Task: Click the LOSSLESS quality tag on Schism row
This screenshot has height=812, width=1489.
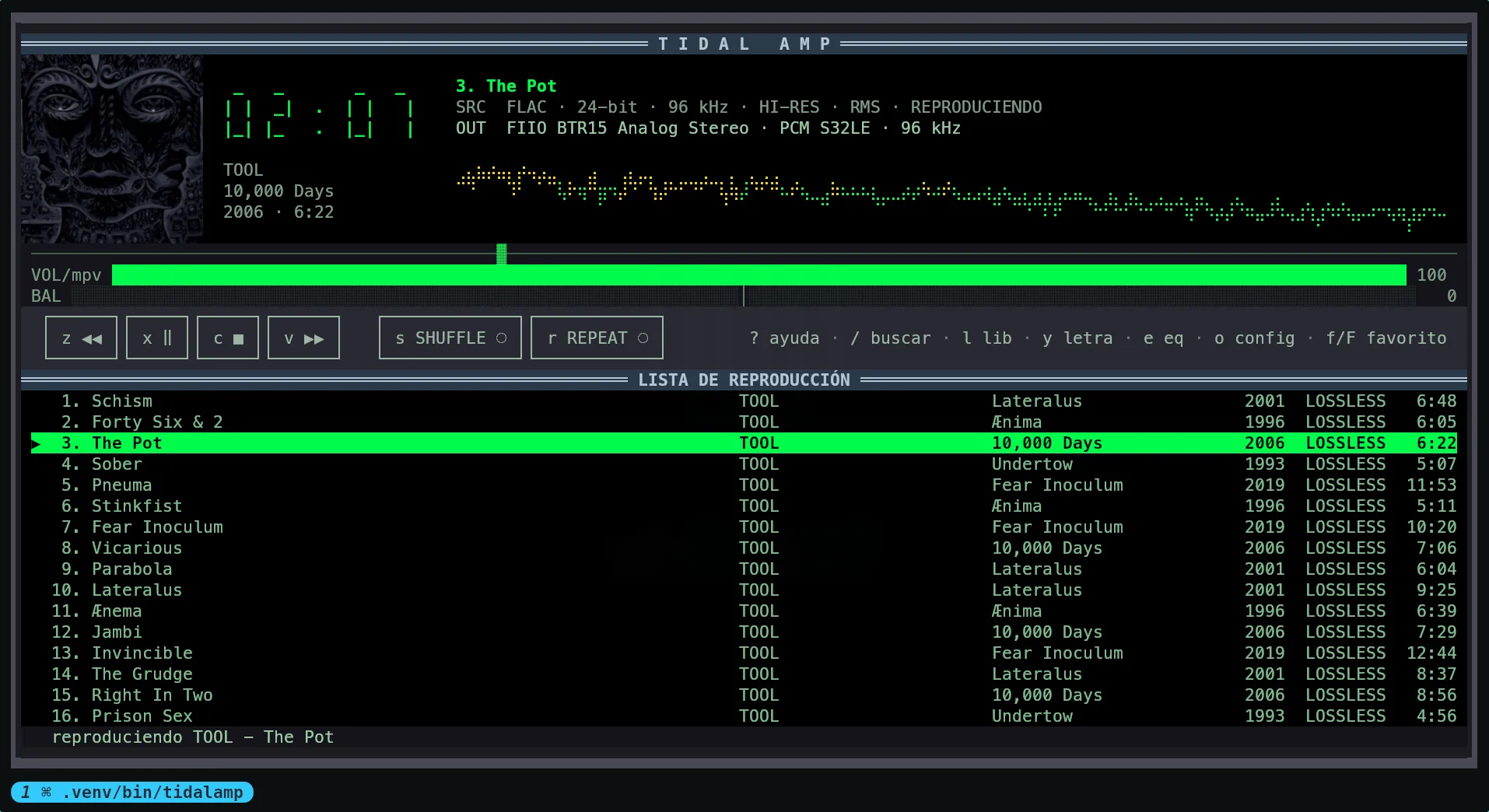Action: tap(1345, 401)
